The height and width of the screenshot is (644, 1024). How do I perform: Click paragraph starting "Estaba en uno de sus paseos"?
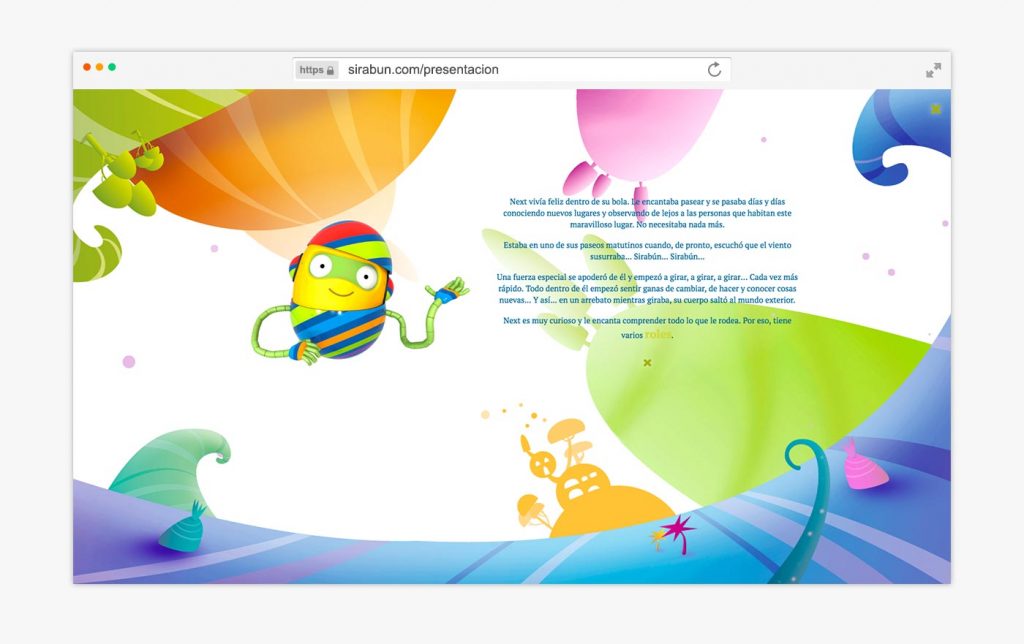point(647,251)
